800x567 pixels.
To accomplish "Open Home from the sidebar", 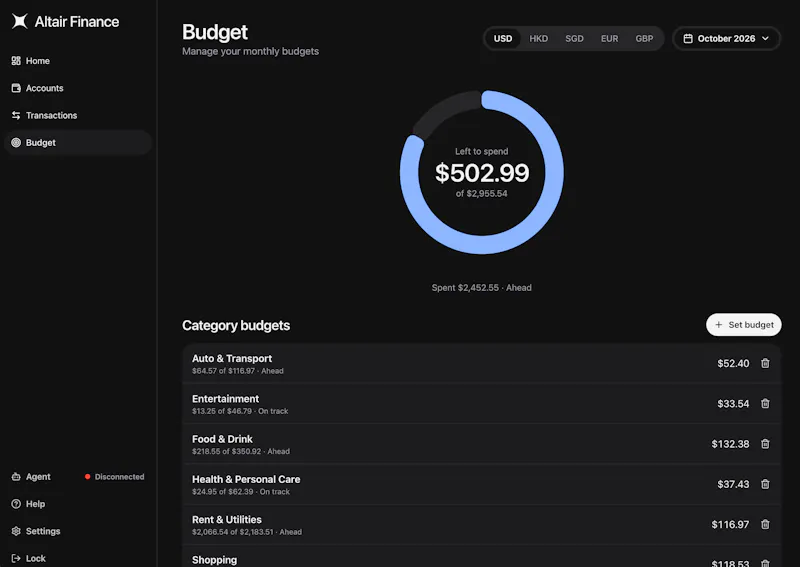I will click(78, 61).
